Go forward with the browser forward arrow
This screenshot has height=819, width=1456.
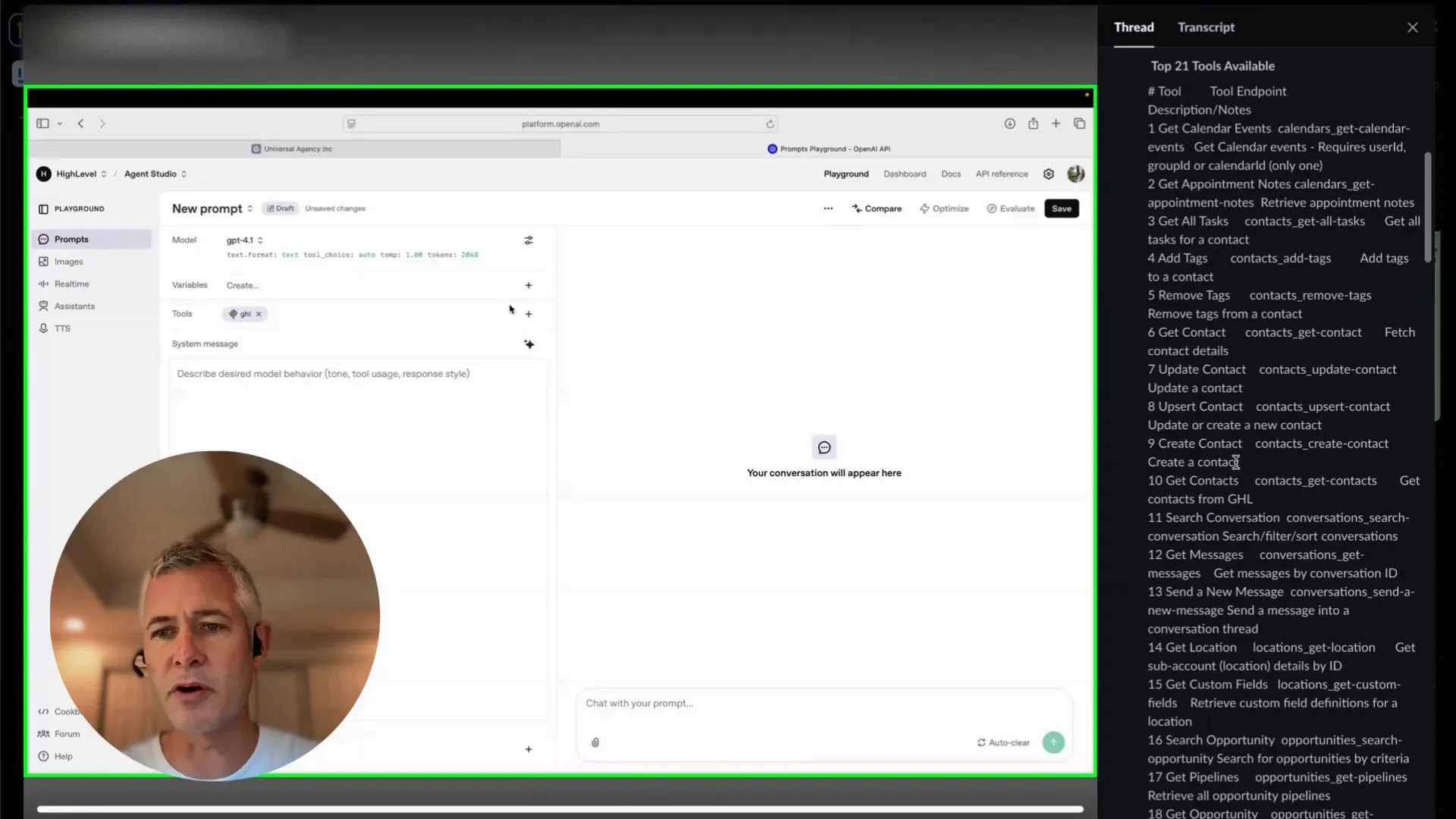pos(102,124)
